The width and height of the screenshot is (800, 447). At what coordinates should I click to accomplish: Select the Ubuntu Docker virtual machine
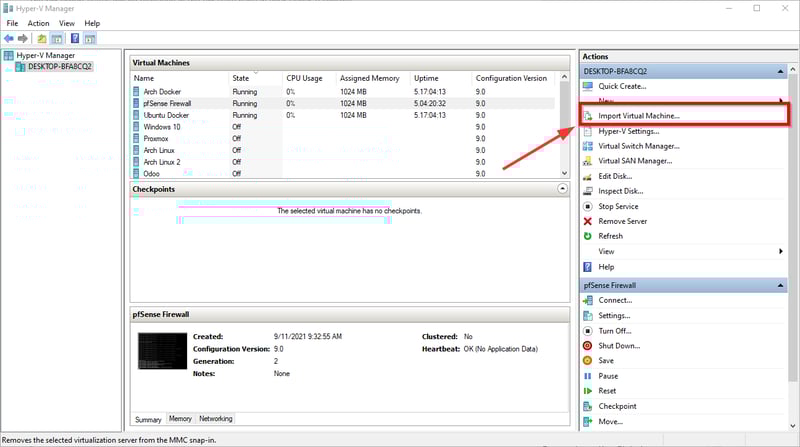pos(166,115)
